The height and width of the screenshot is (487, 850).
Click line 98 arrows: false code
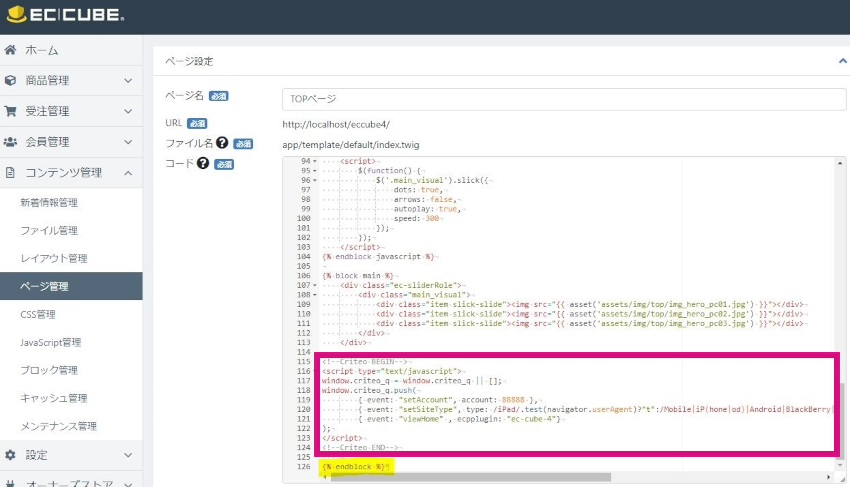(426, 200)
